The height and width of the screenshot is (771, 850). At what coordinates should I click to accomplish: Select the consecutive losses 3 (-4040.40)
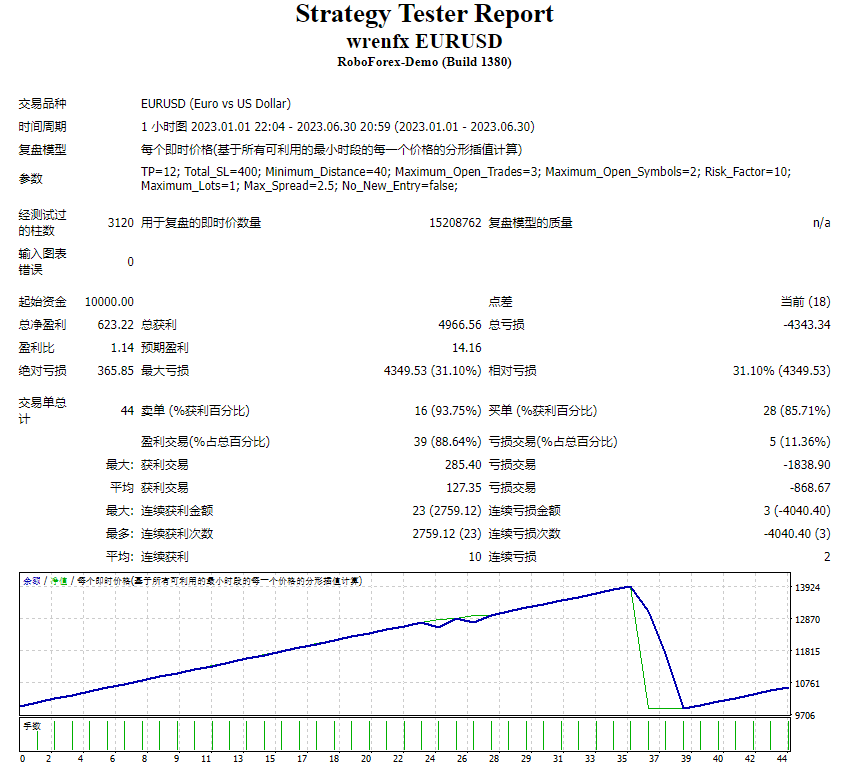click(797, 511)
